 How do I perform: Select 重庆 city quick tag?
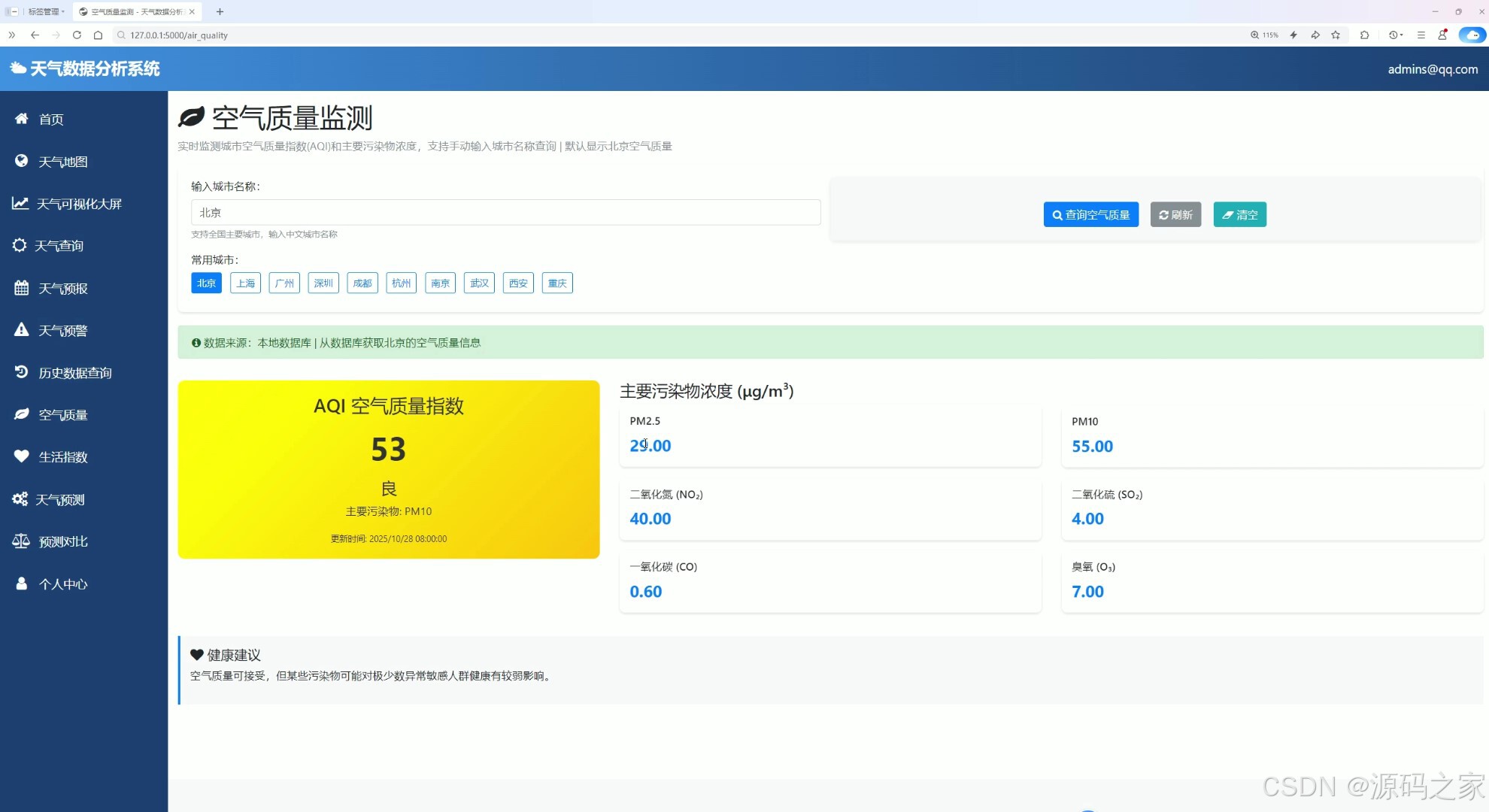coord(557,283)
